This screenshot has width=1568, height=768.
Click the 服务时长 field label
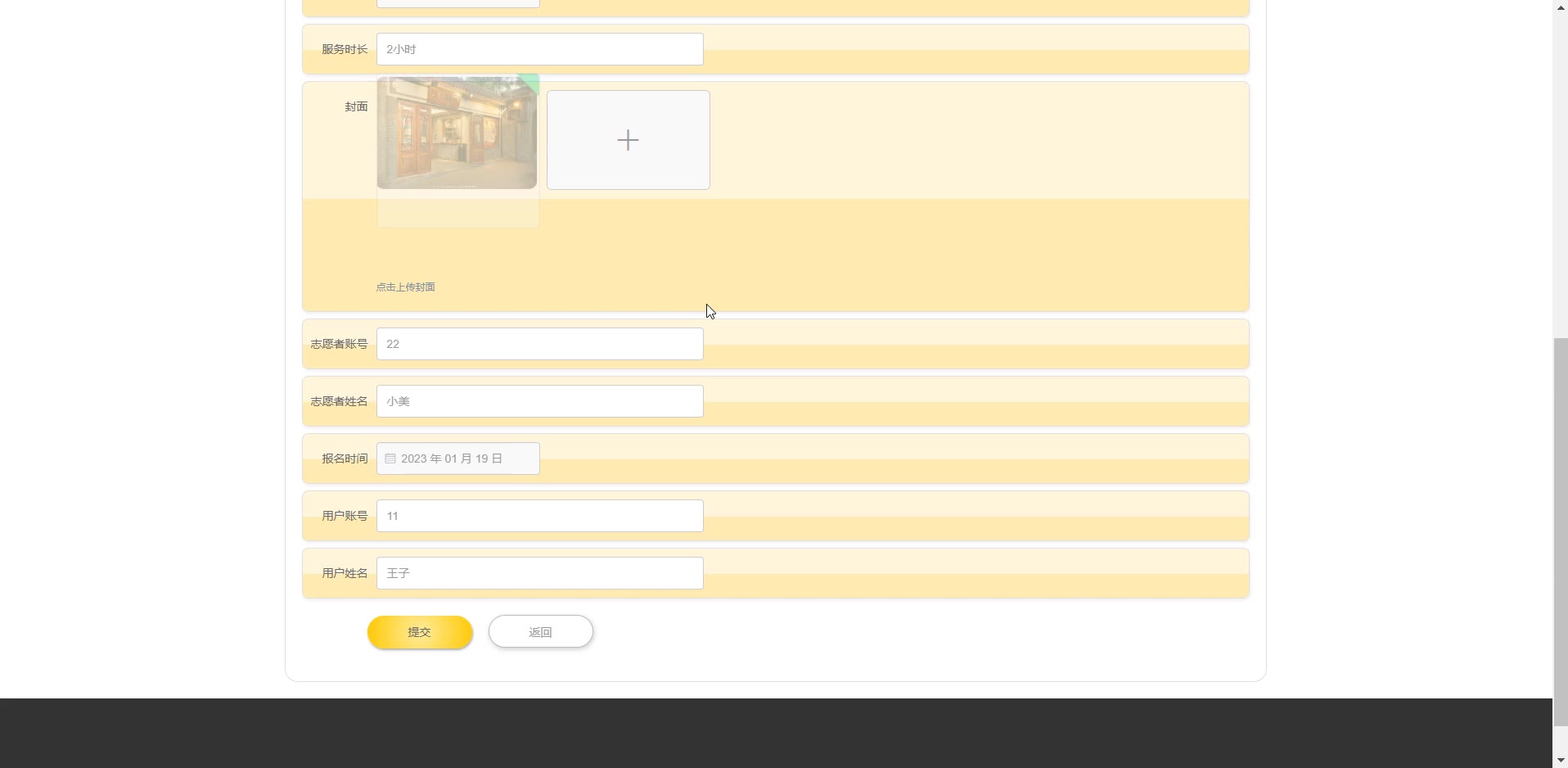click(345, 49)
